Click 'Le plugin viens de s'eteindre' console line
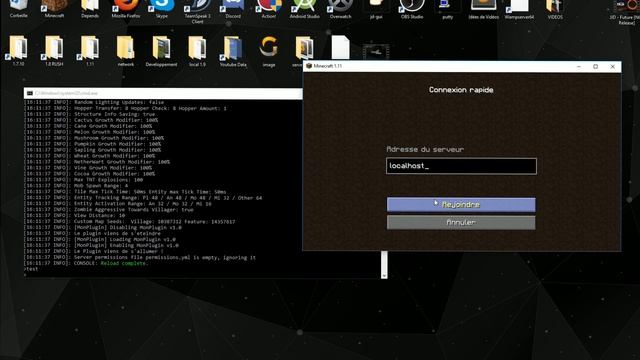 coord(92,233)
